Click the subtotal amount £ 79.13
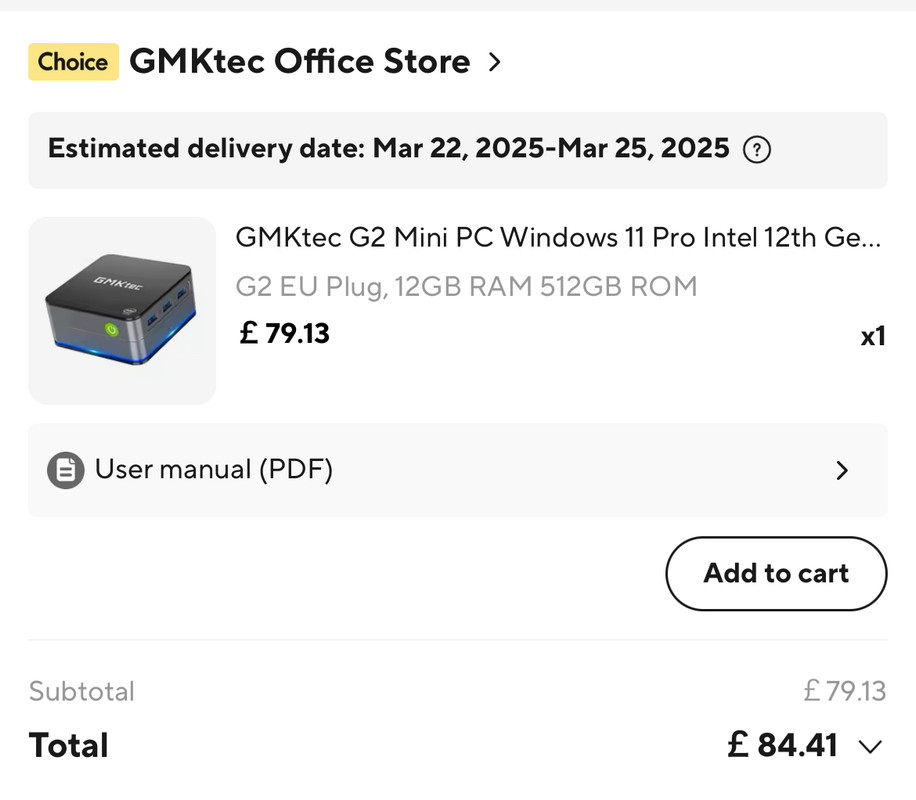Viewport: 916px width, 800px height. [845, 691]
